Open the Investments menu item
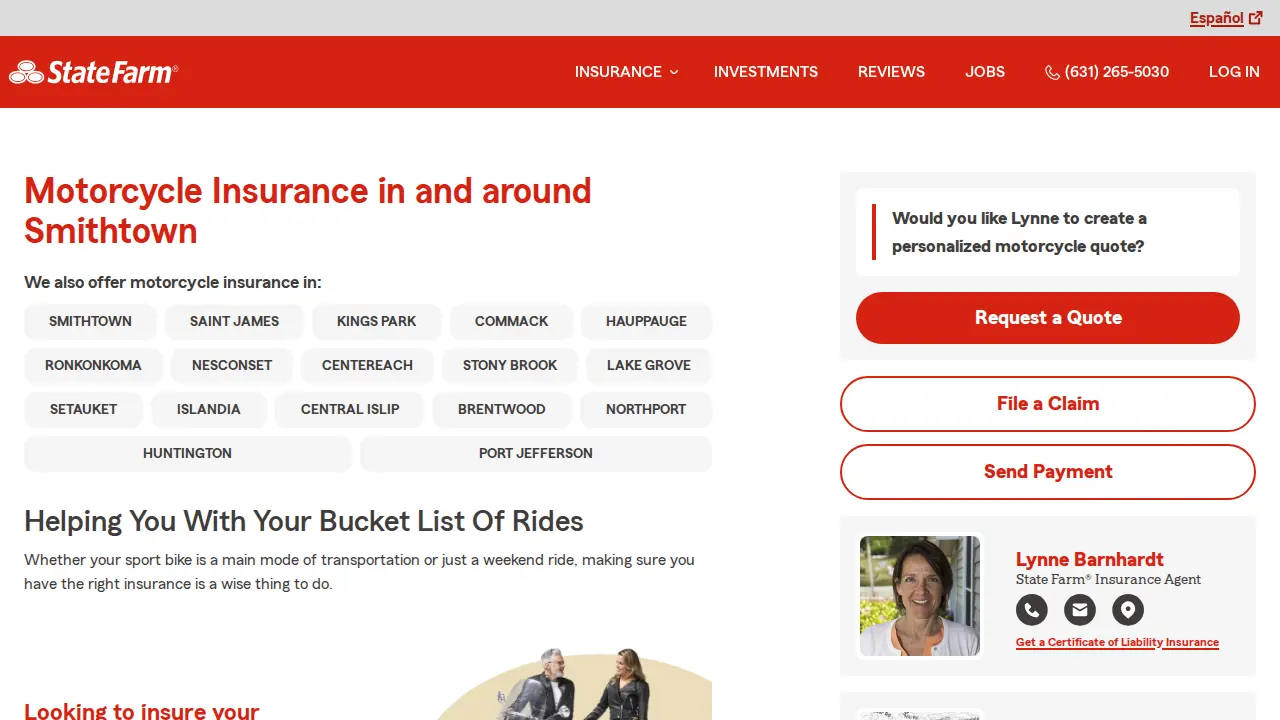 pos(766,72)
